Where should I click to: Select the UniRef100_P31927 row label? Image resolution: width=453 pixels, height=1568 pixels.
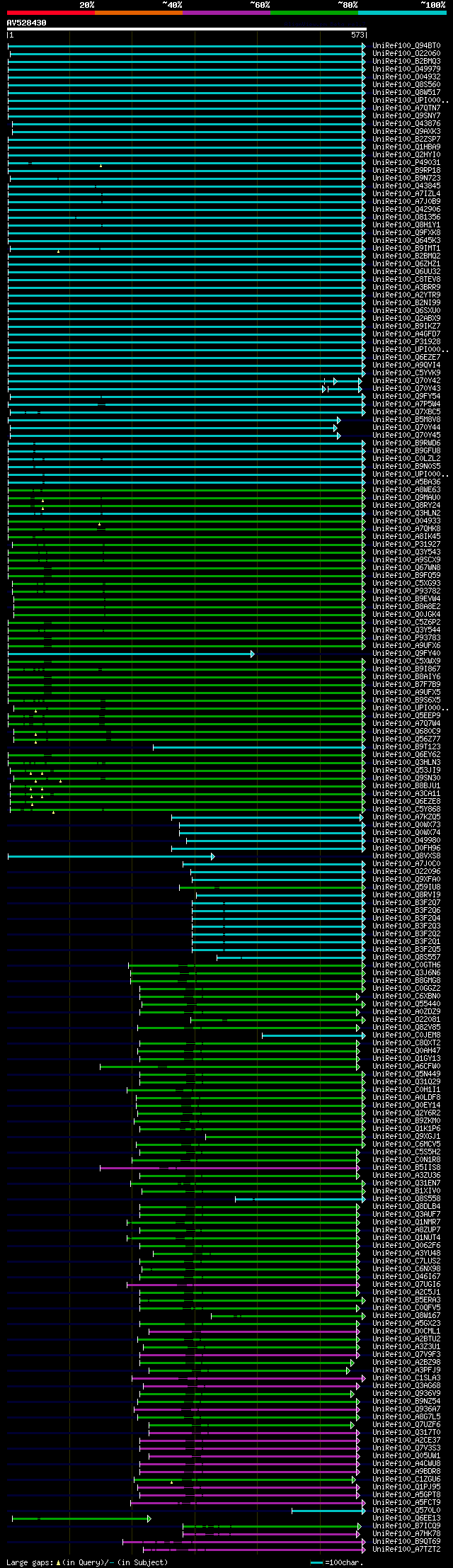coord(406,544)
